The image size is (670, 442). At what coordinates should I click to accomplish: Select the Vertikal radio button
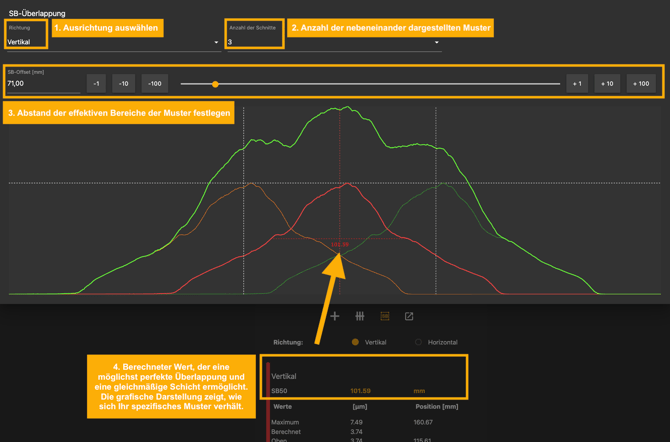pyautogui.click(x=355, y=342)
